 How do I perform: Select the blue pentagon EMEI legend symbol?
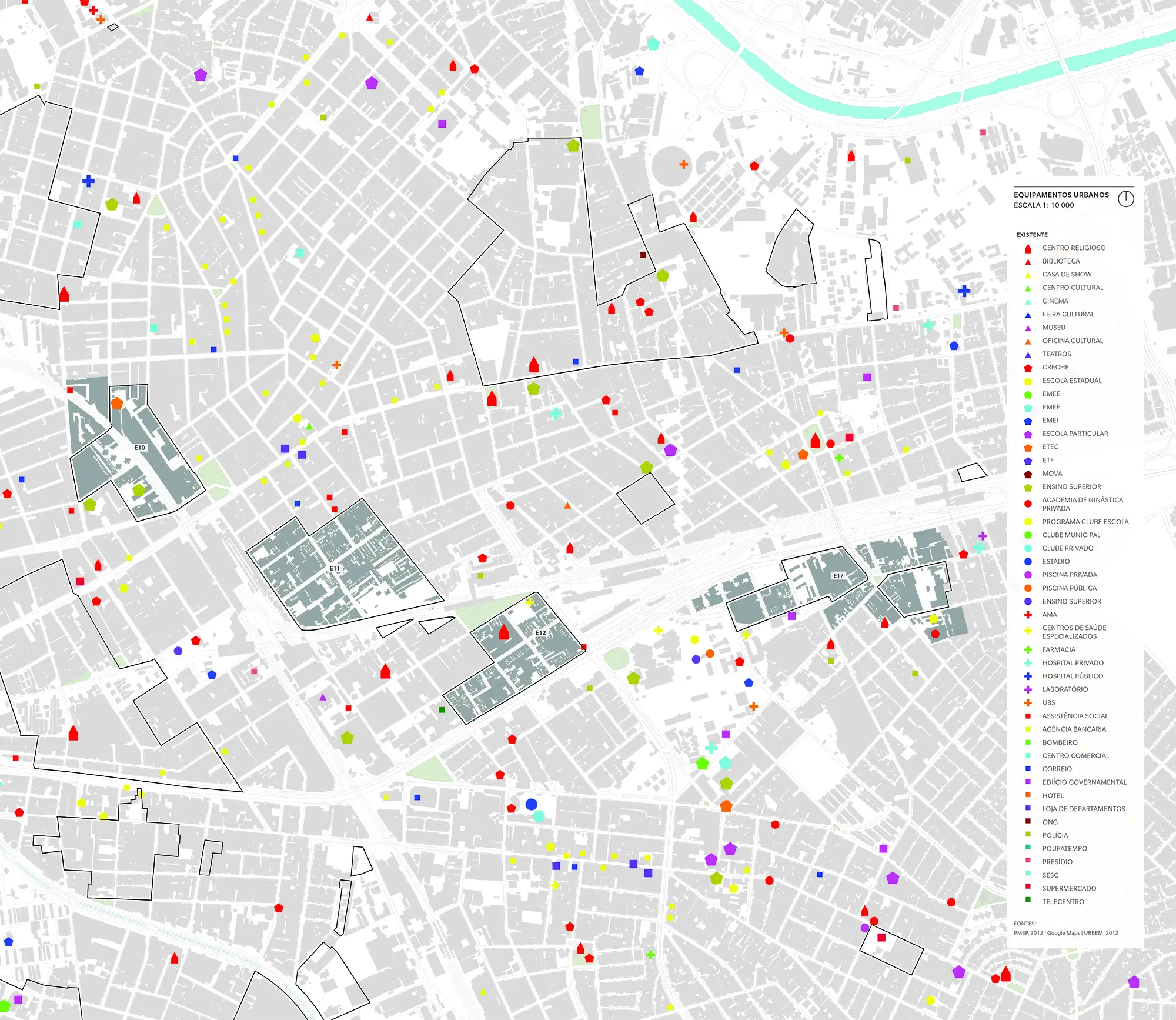1028,421
